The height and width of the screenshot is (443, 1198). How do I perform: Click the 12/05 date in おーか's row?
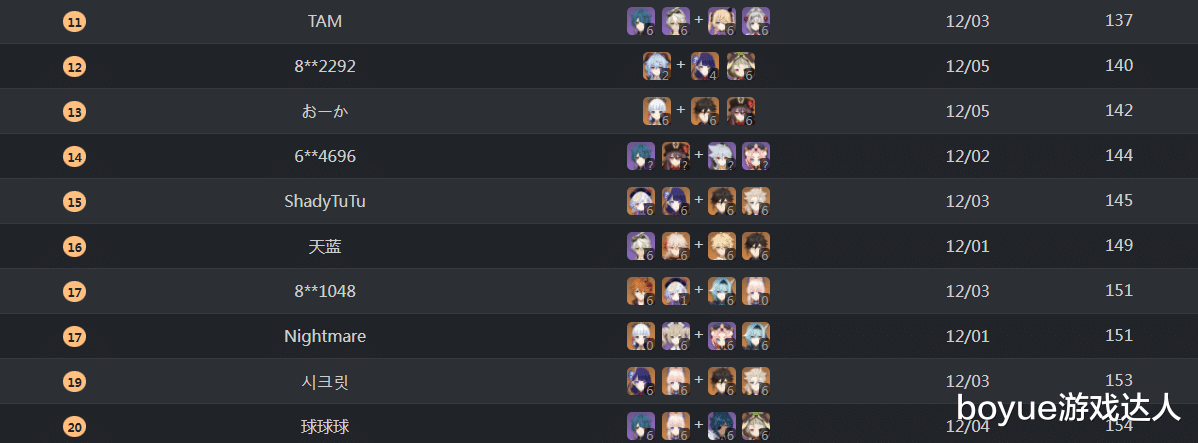click(x=967, y=111)
